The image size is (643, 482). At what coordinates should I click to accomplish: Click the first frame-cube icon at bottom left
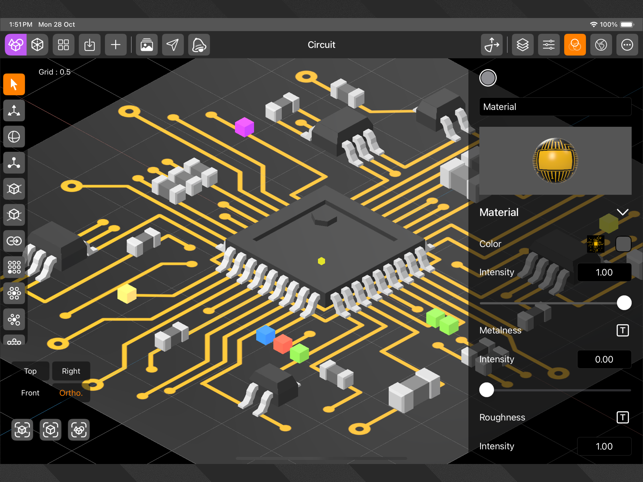(x=22, y=430)
